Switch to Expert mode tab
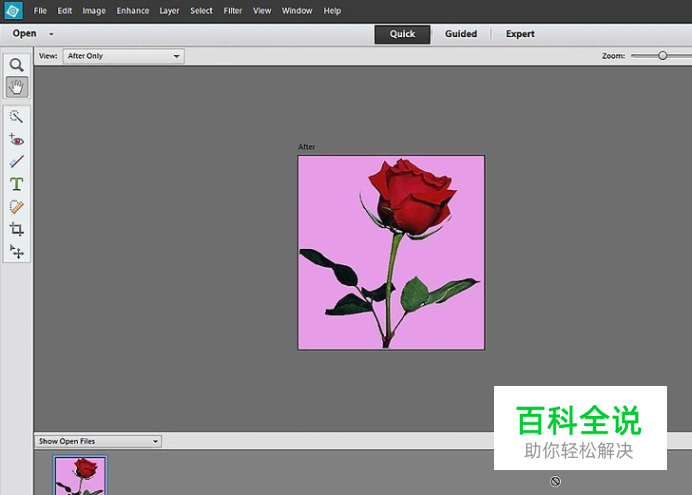The height and width of the screenshot is (495, 692). pyautogui.click(x=520, y=34)
